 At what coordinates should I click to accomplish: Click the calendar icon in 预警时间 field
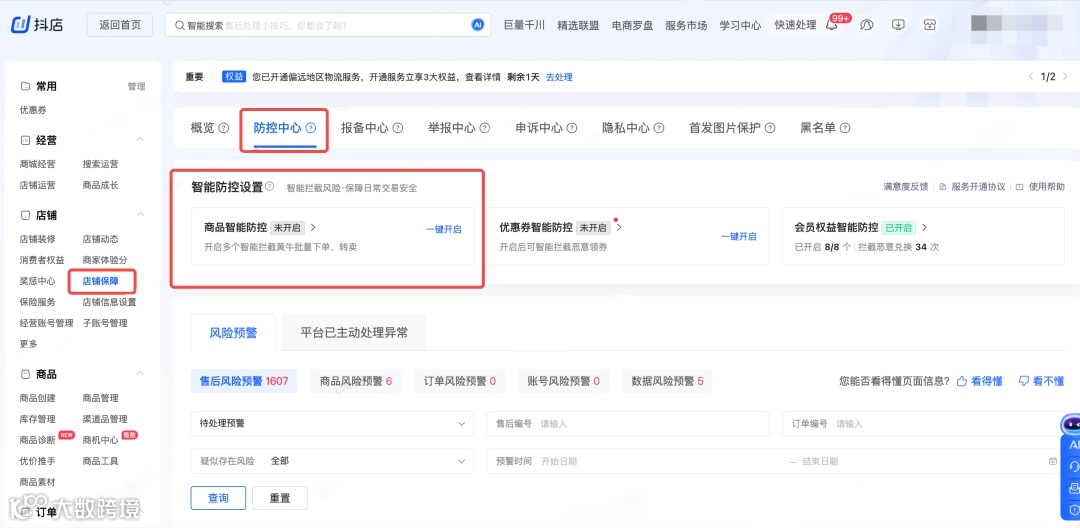click(x=1052, y=461)
